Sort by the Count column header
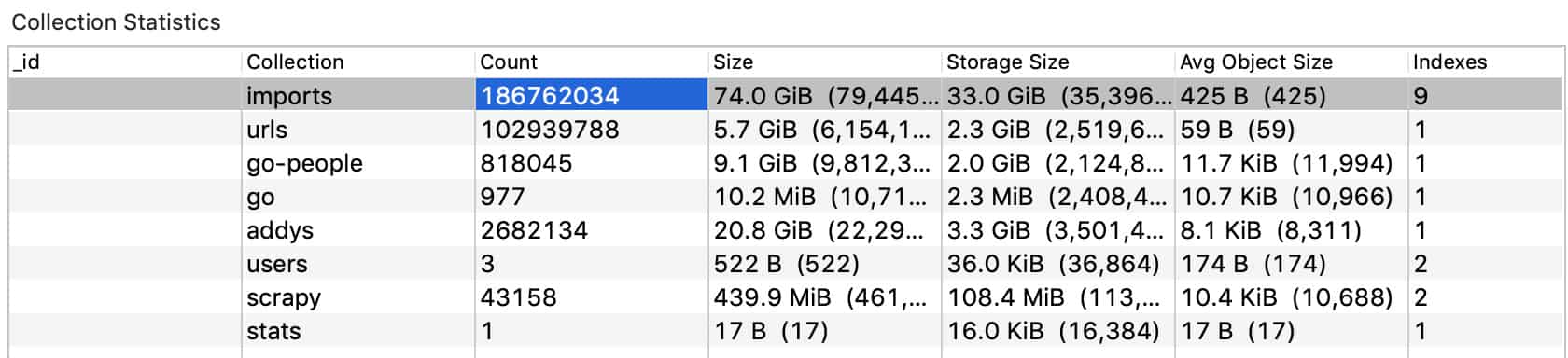 [592, 62]
